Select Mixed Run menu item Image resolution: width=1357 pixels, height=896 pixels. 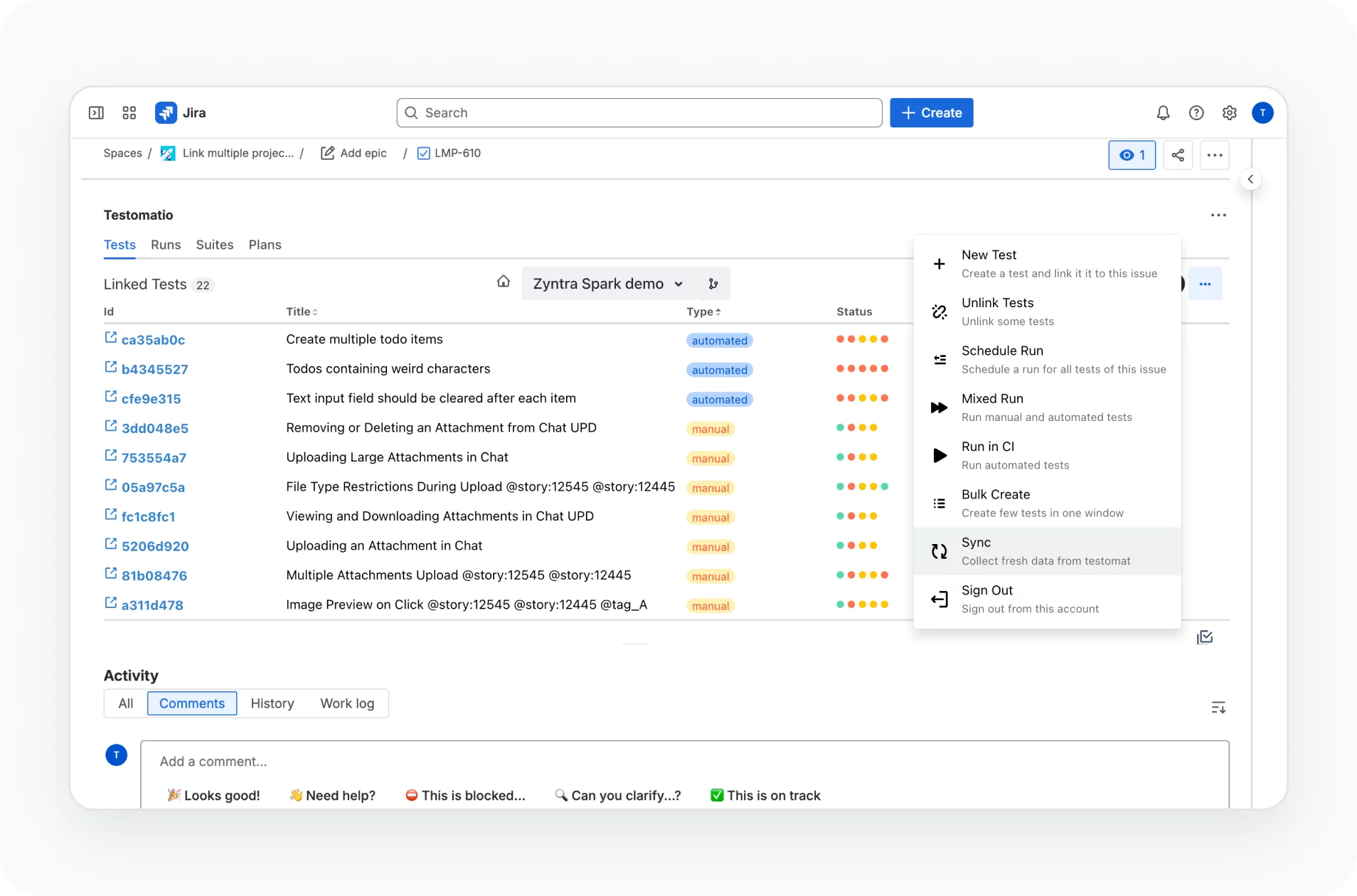tap(1047, 407)
